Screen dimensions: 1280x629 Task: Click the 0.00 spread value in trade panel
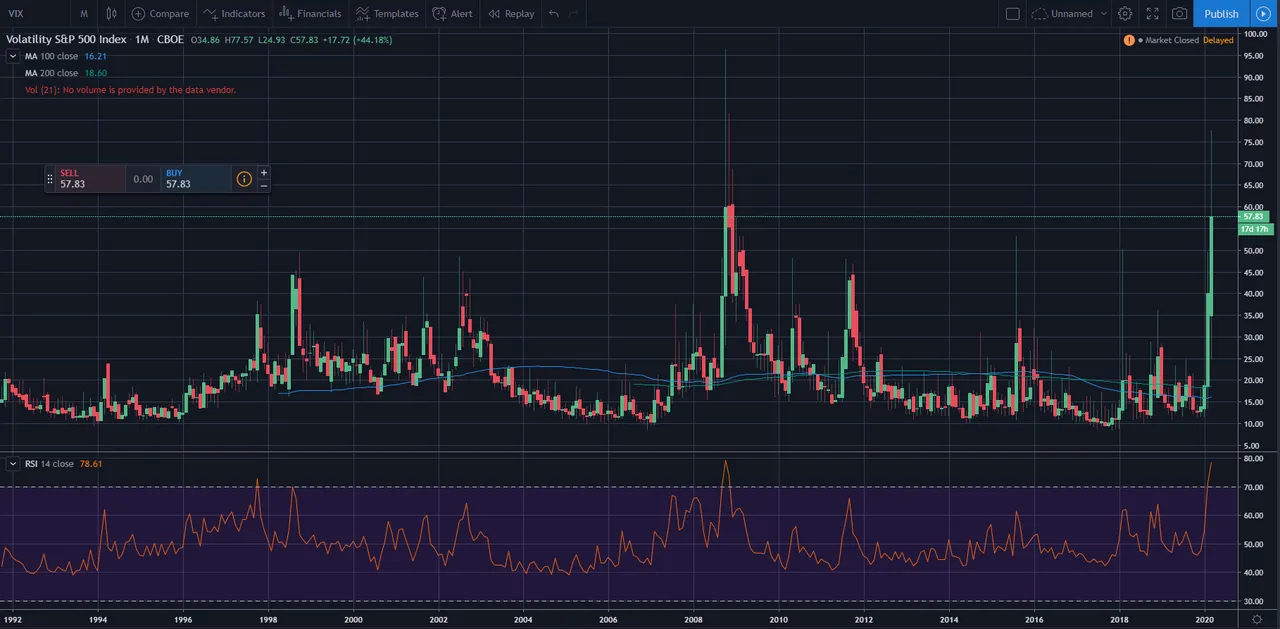point(143,180)
